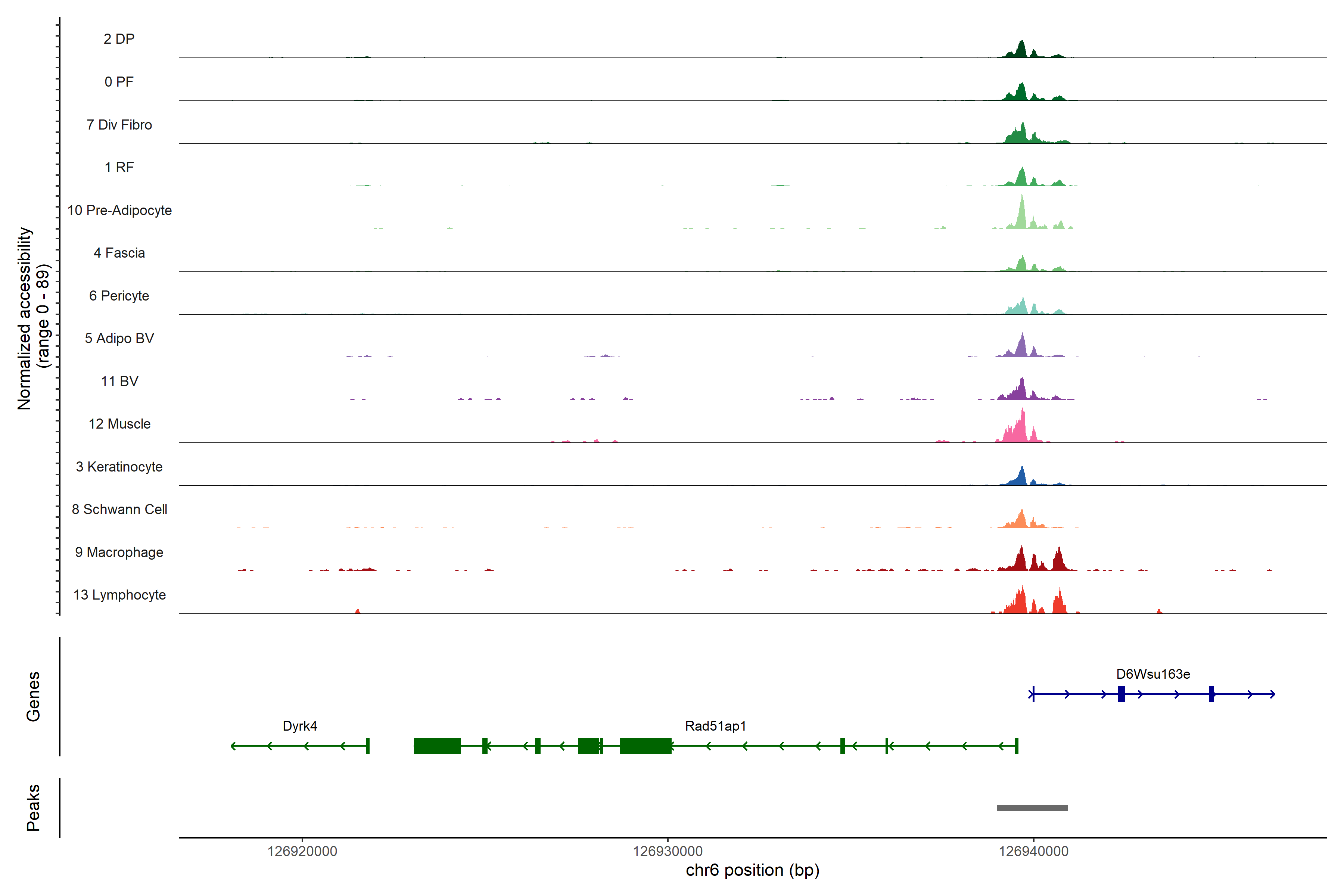
Task: Click the 3 Keratinocyte blue accessibility peak
Action: pyautogui.click(x=1022, y=478)
